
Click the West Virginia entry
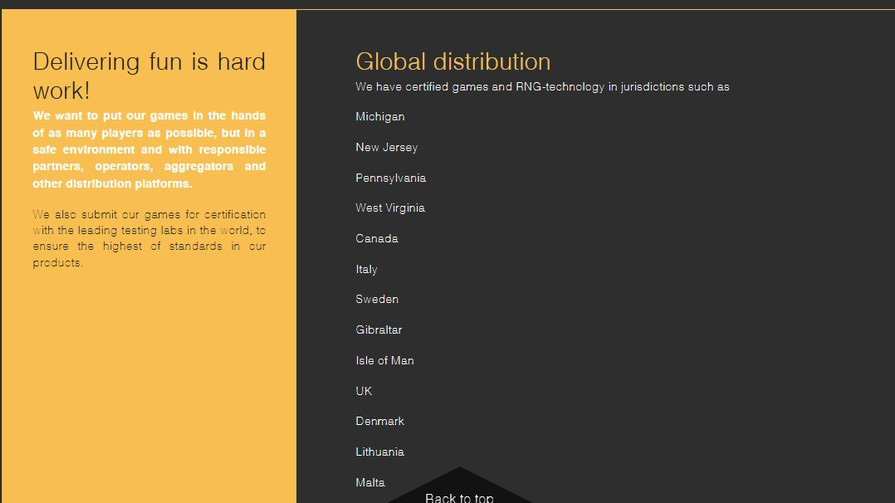(x=390, y=208)
